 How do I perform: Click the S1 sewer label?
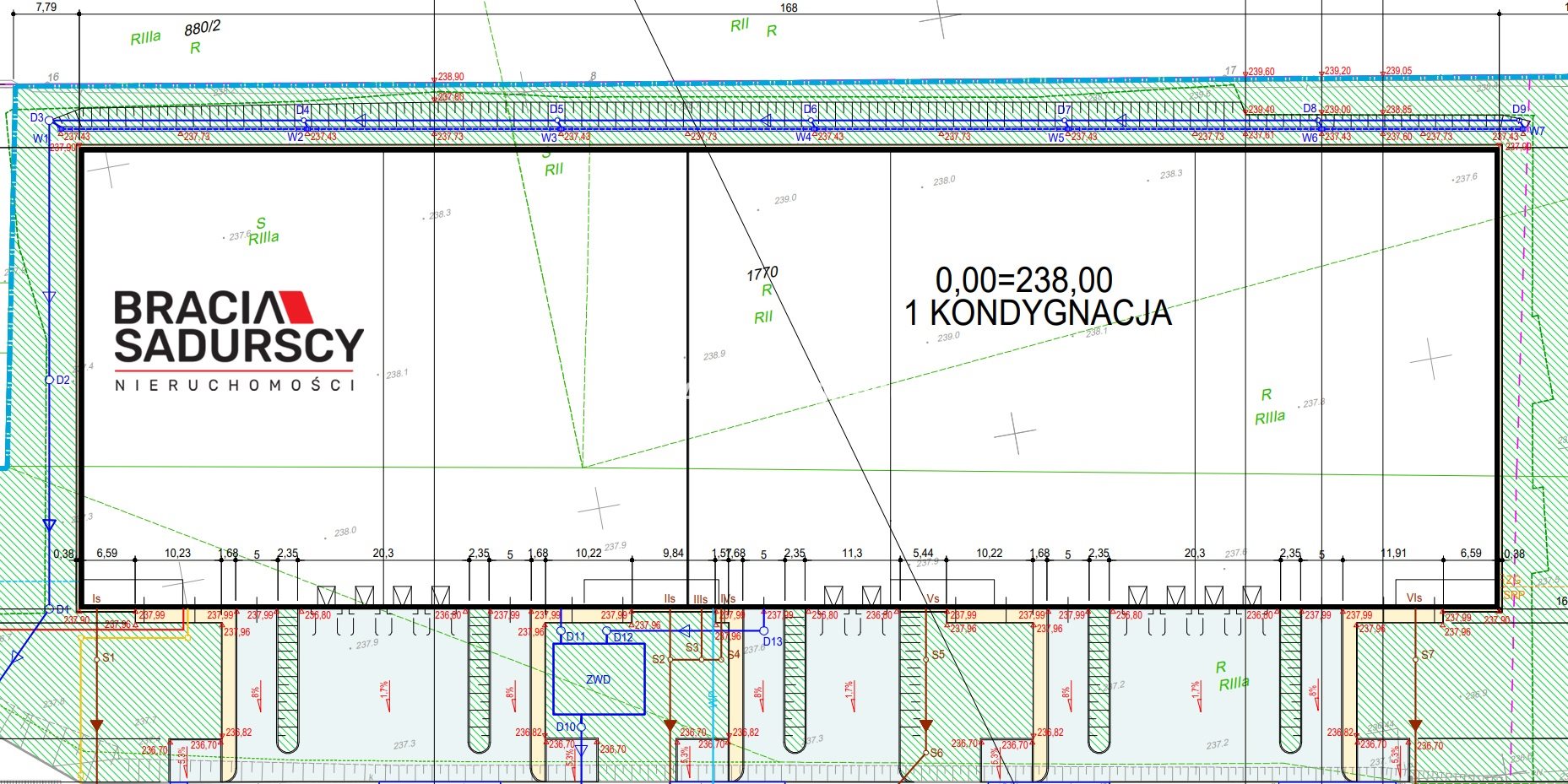[x=108, y=657]
